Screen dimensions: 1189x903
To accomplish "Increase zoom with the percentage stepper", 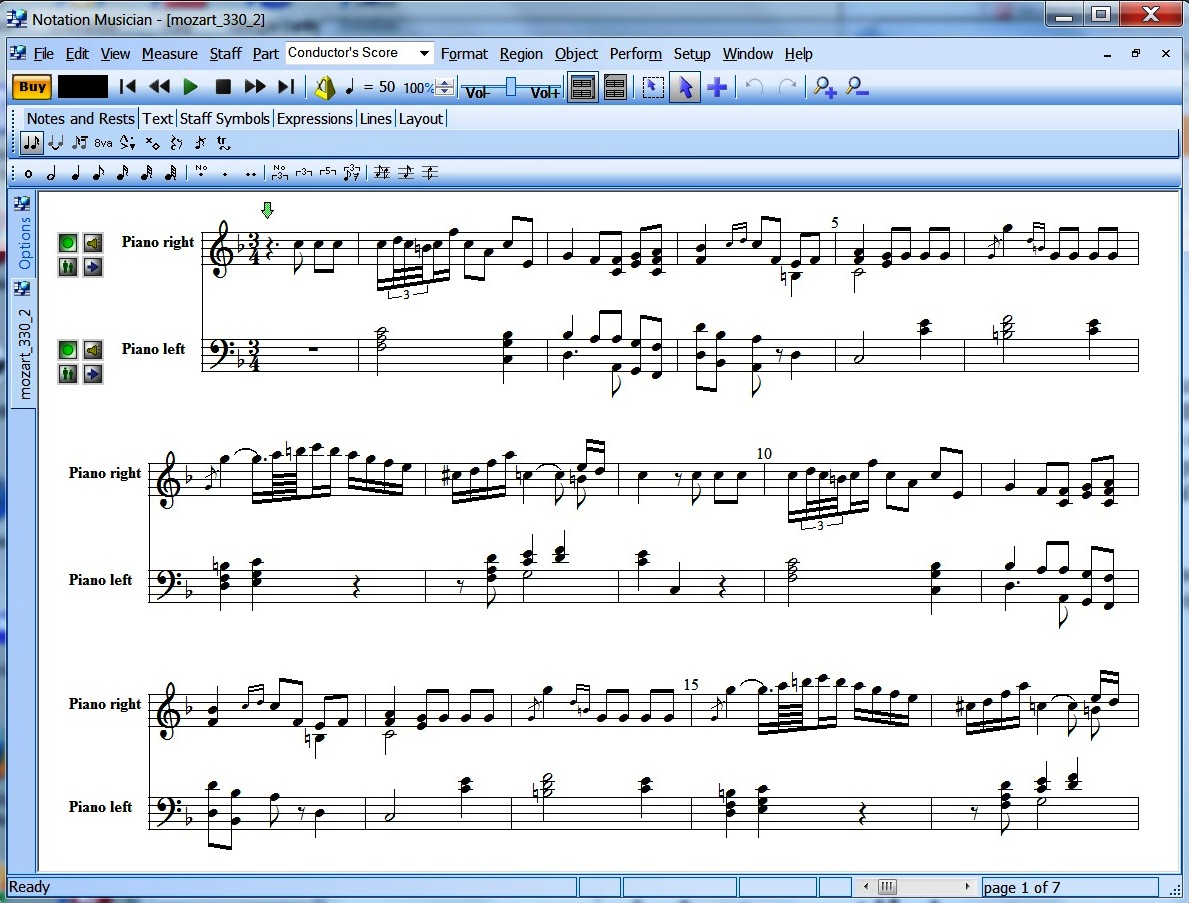I will pyautogui.click(x=443, y=83).
